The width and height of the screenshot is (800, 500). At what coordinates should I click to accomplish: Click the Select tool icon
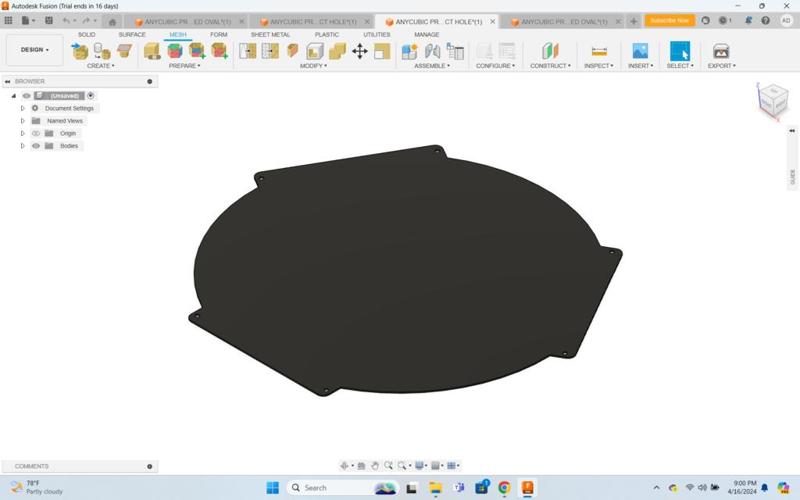(680, 51)
